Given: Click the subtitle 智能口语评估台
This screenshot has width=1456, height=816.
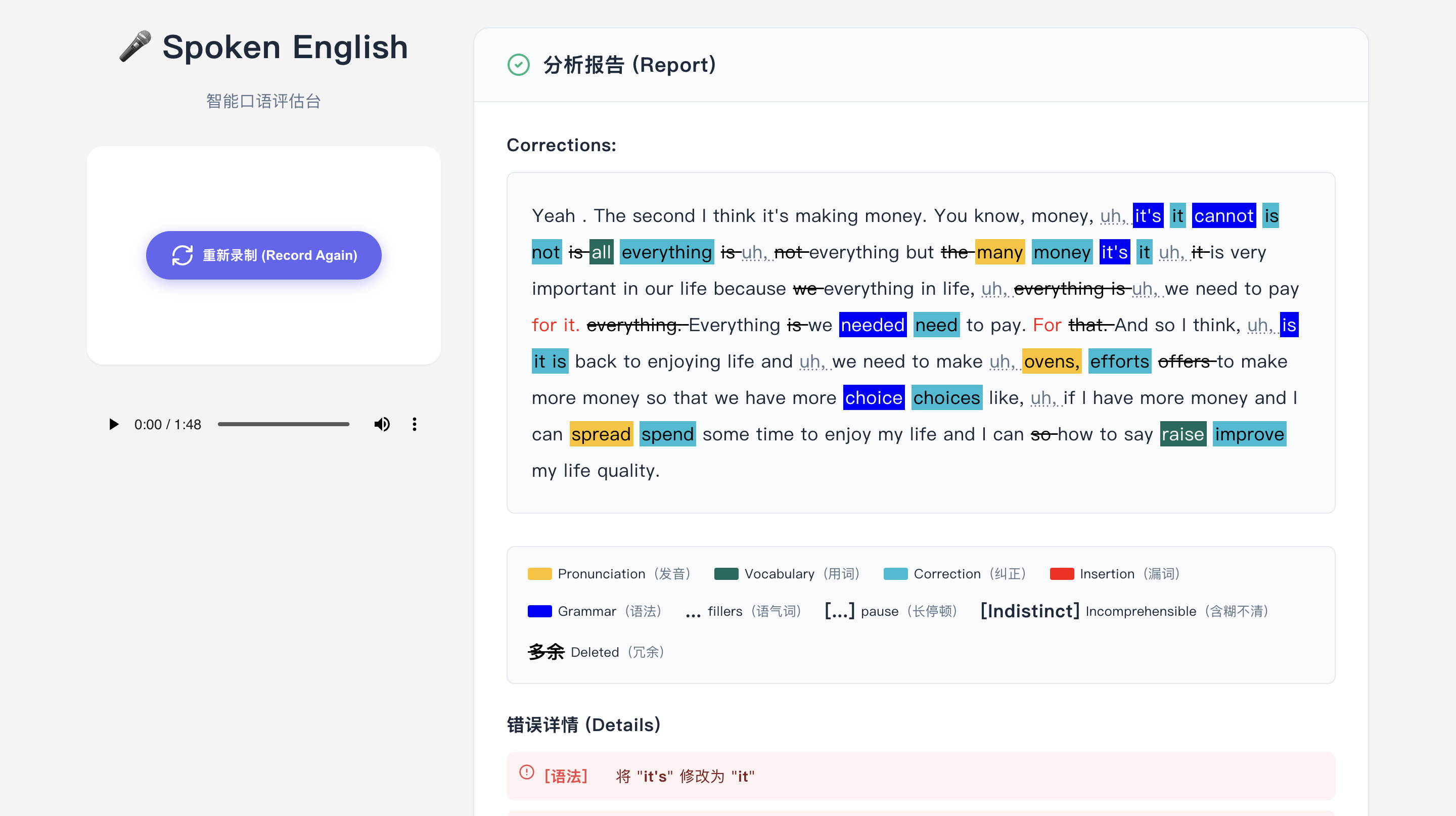Looking at the screenshot, I should click(x=263, y=101).
